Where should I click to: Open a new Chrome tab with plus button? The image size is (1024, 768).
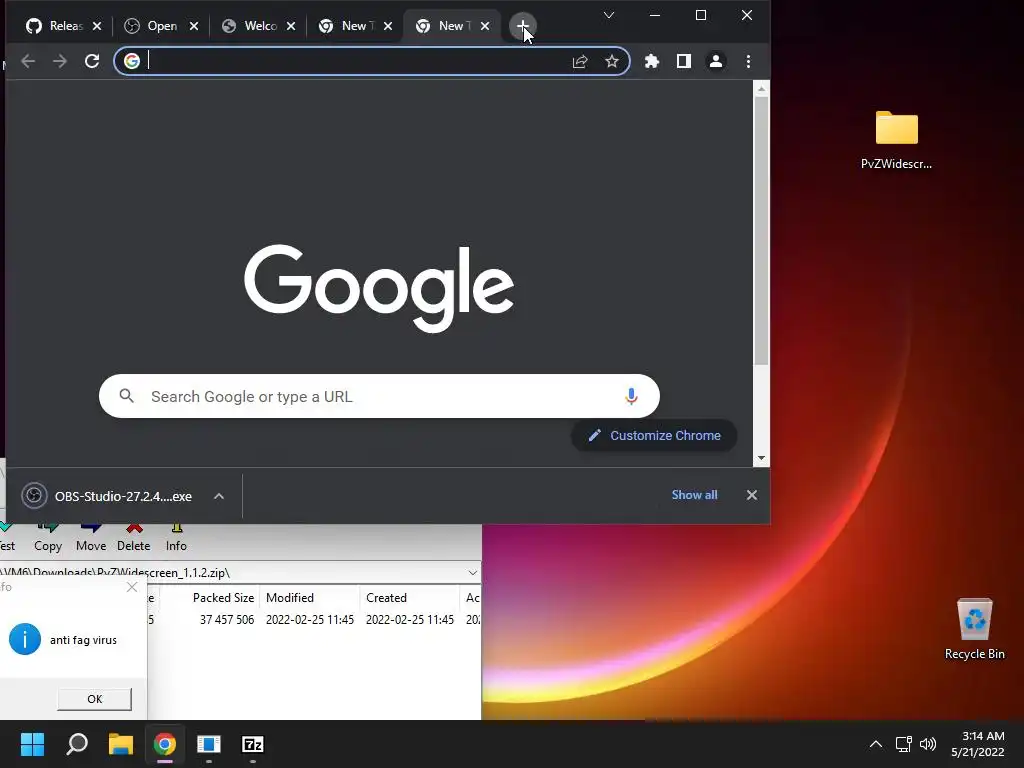[522, 26]
